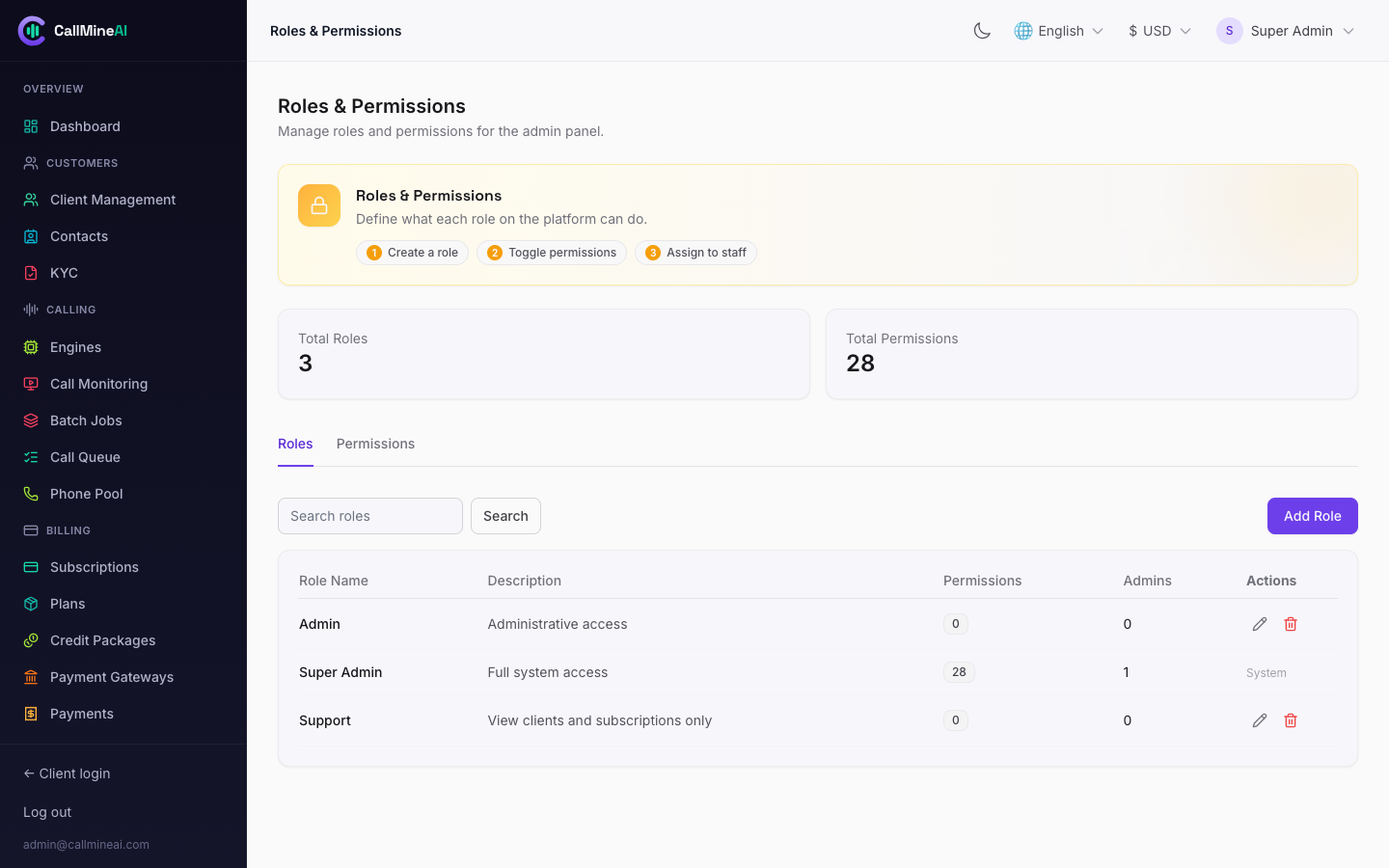The height and width of the screenshot is (868, 1389).
Task: Click the Total Roles card
Action: pos(544,354)
